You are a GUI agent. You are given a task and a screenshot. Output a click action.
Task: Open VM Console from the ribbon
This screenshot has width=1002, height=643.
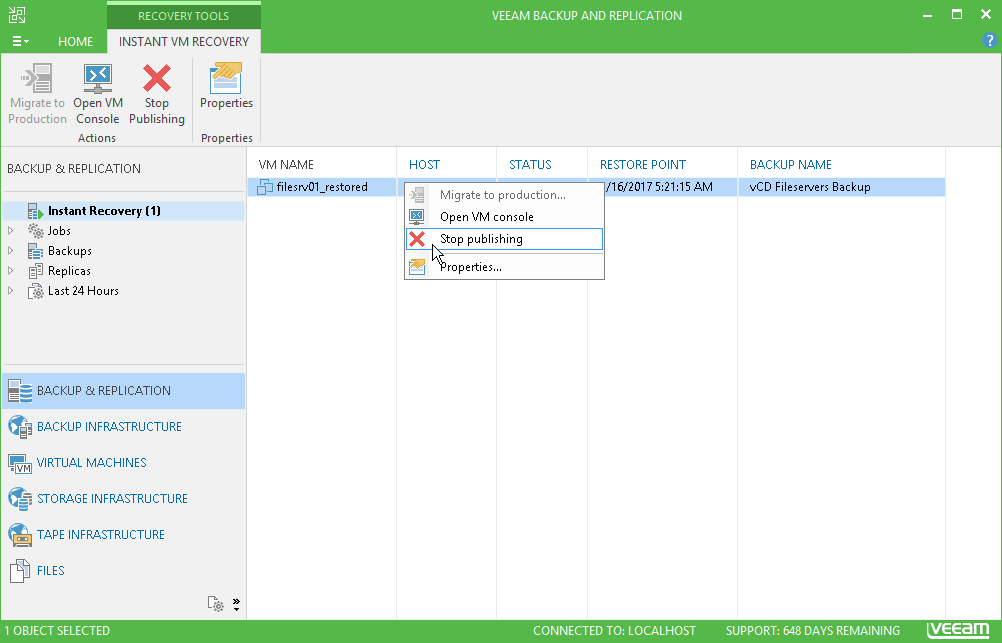pos(98,93)
